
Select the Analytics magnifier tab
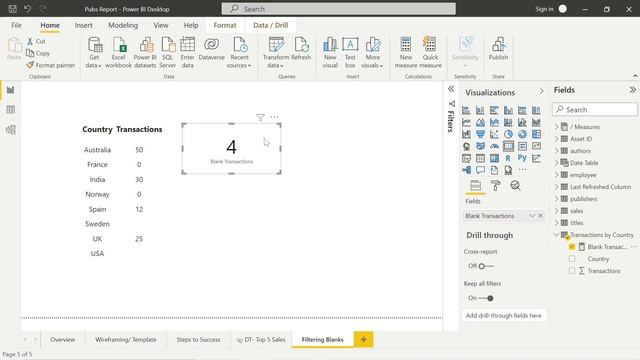click(516, 186)
